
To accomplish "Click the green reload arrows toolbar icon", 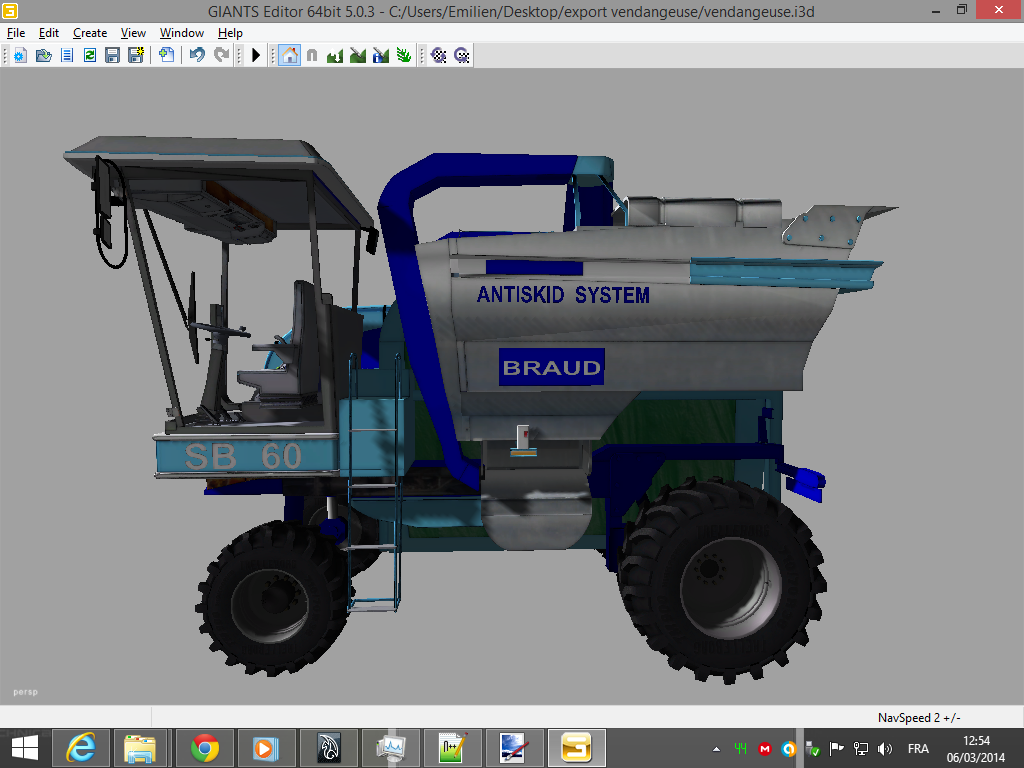I will coord(89,56).
